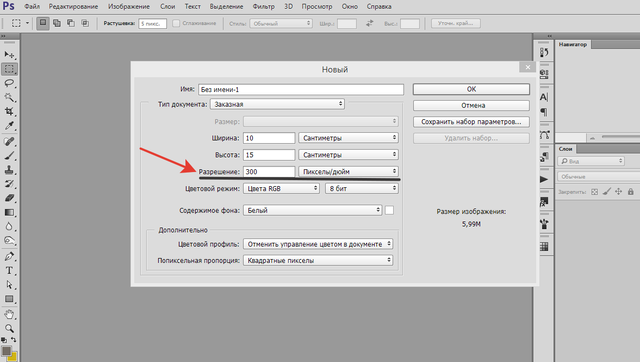Click swap width and height icon

coord(369,23)
